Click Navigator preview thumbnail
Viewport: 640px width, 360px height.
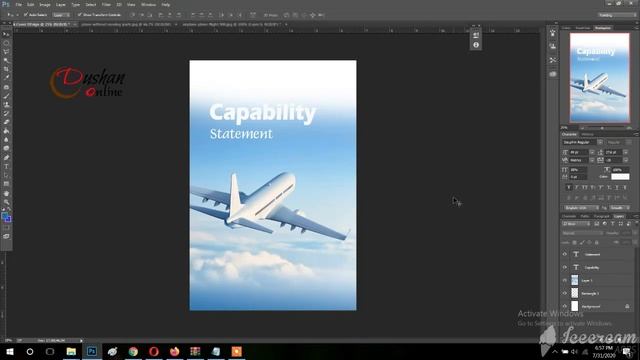coord(600,78)
